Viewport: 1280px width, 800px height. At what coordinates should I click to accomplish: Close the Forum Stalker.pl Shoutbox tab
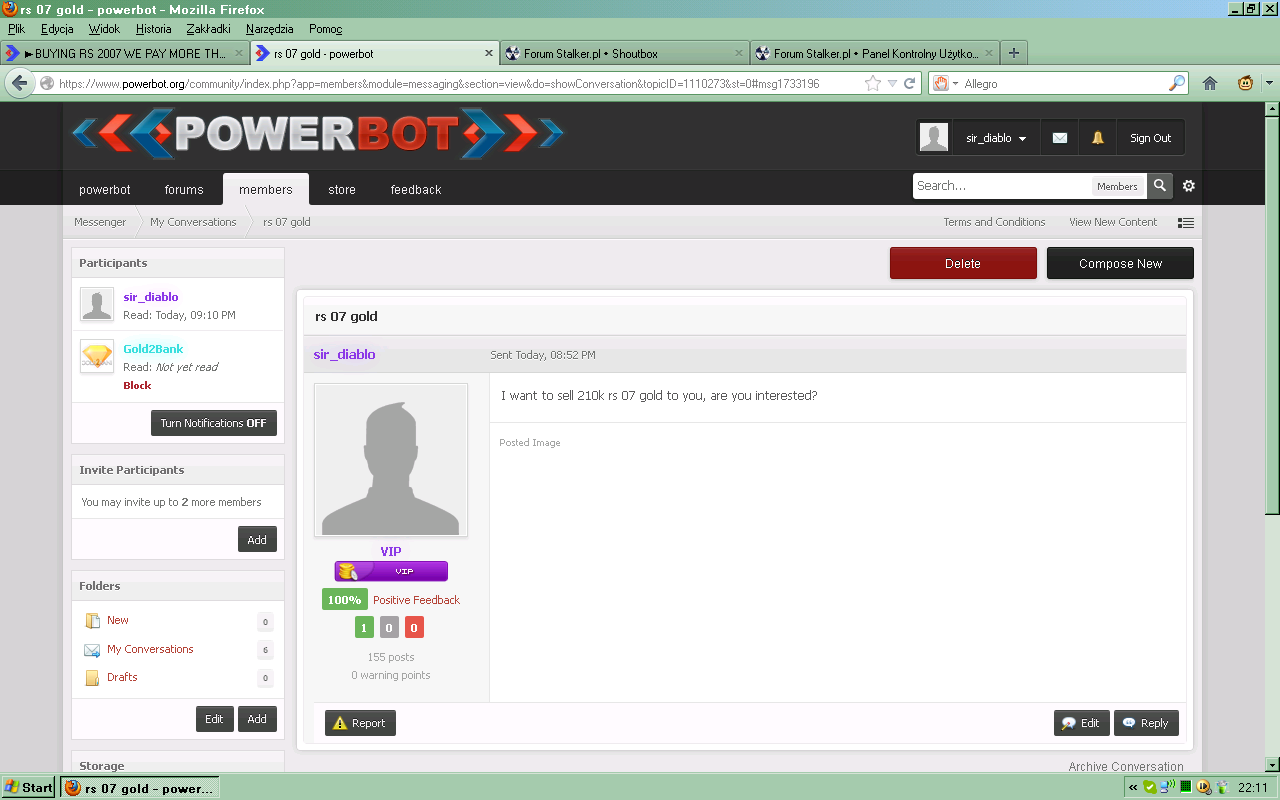click(739, 53)
